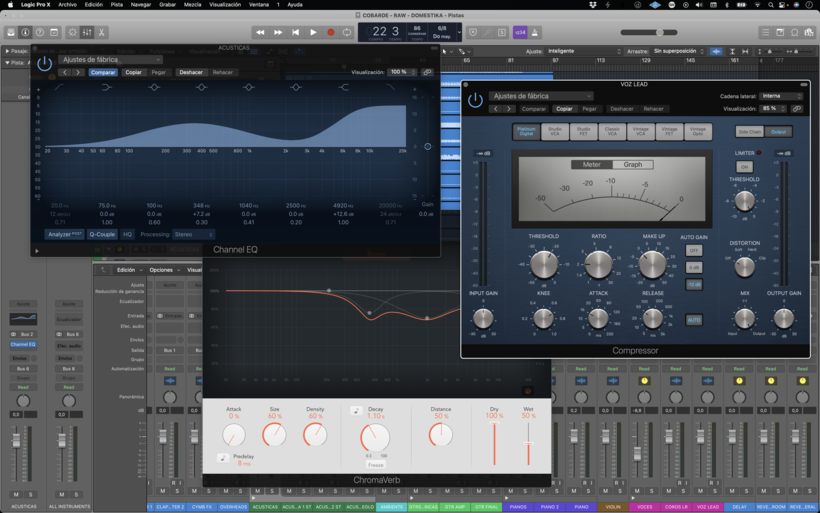Open the Ajuste Inteligente snap dropdown
Viewport: 820px width, 513px height.
tap(584, 51)
